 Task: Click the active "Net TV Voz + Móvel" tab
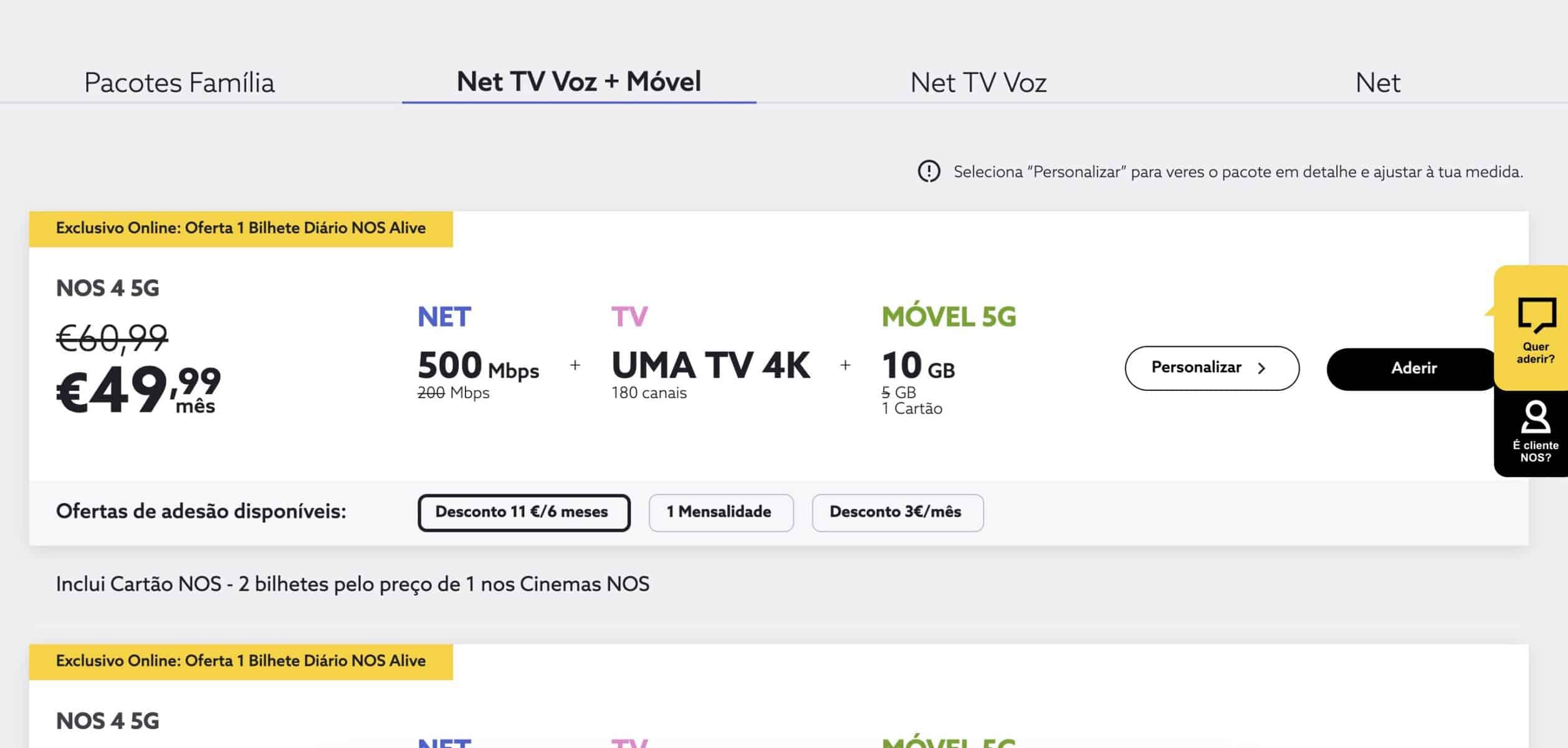point(577,81)
